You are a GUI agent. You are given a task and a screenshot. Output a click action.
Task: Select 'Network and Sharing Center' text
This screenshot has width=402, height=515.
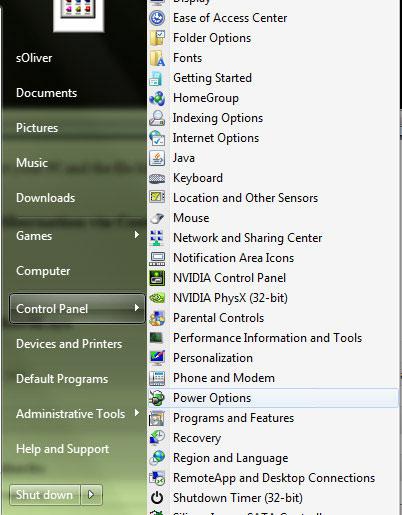point(248,238)
